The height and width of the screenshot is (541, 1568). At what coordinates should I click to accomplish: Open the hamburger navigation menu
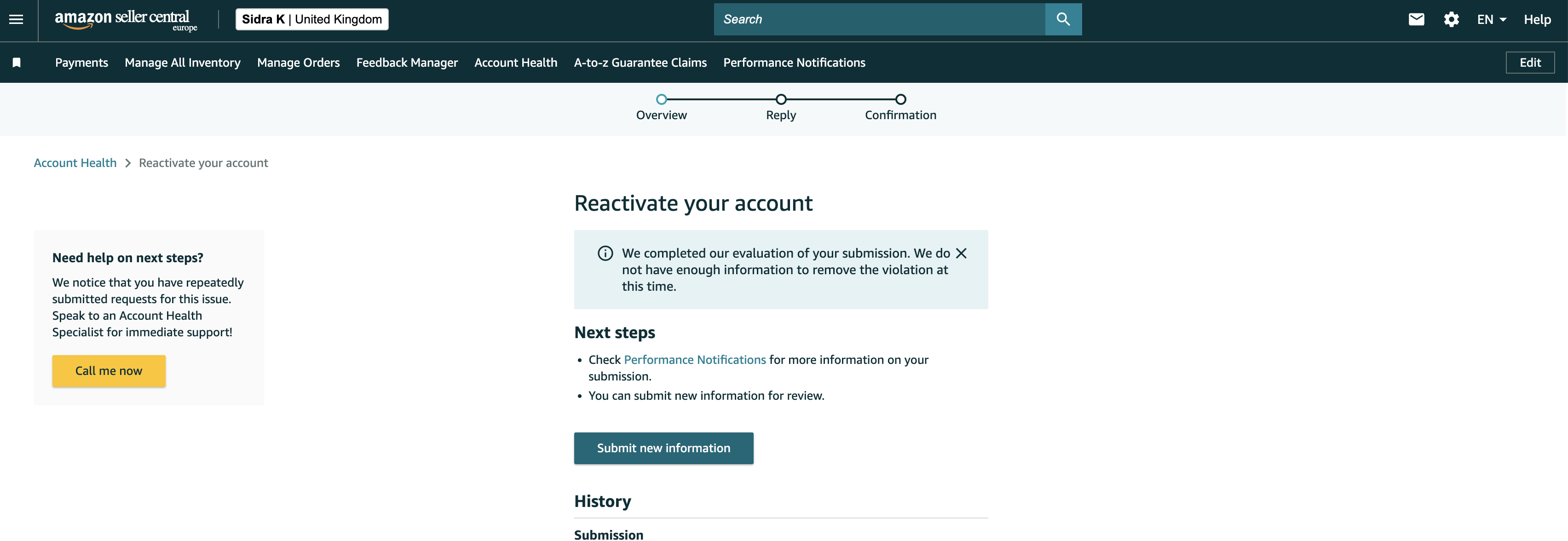17,19
